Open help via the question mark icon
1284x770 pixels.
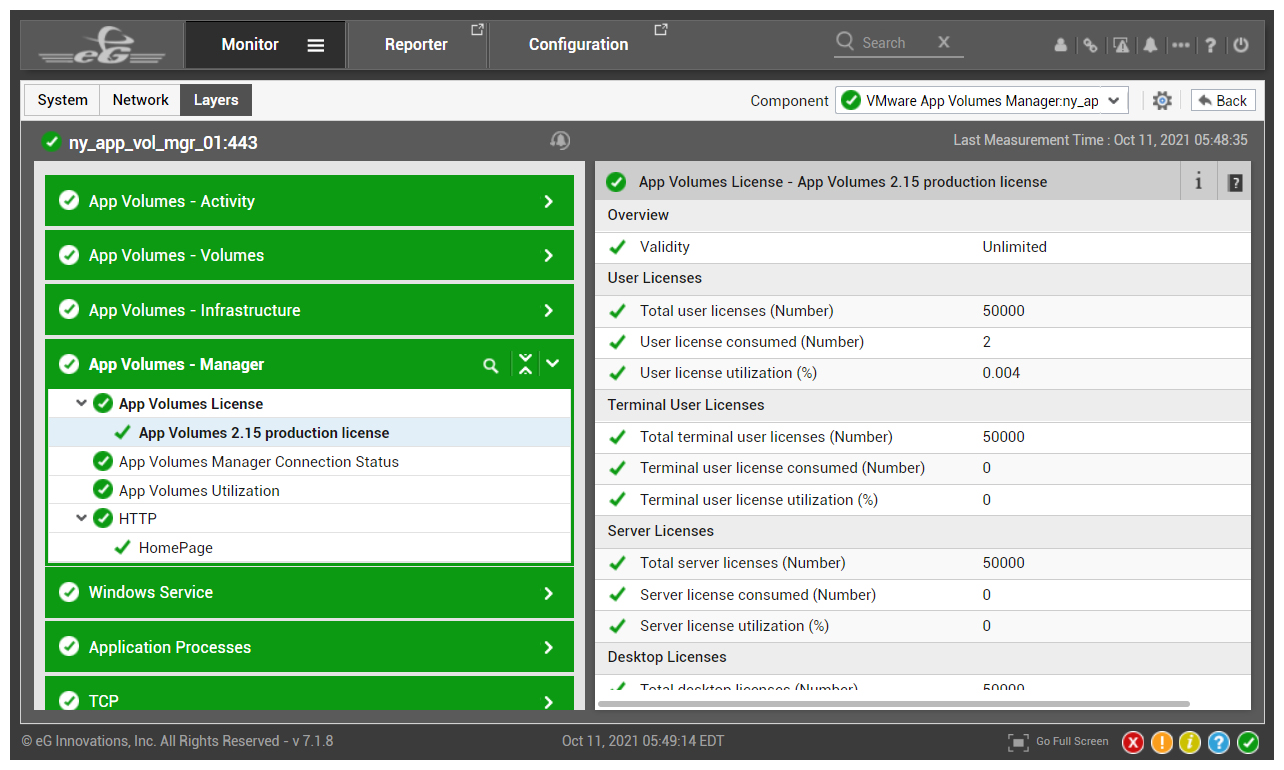click(1211, 45)
